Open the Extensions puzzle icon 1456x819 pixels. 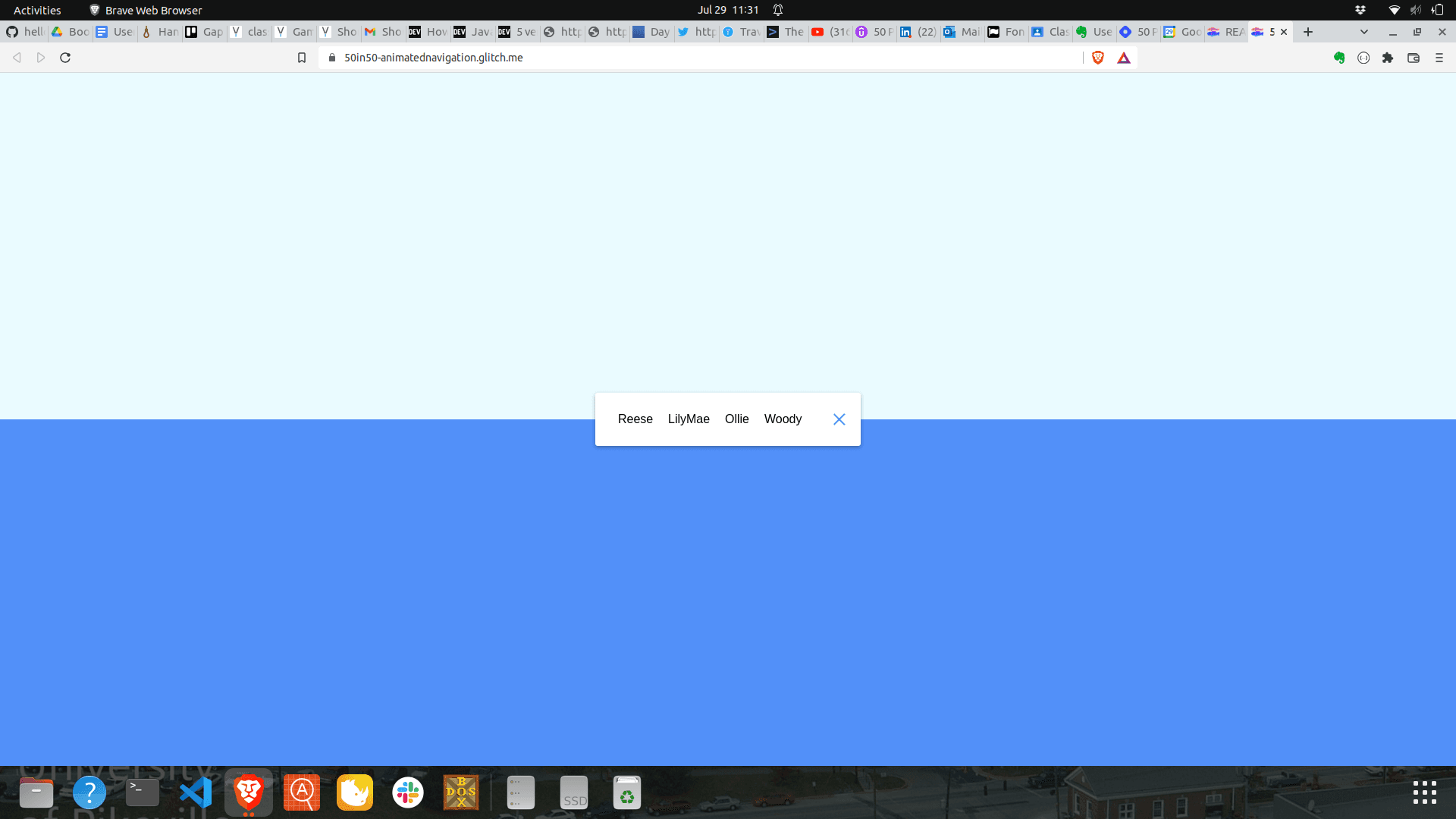(1388, 58)
